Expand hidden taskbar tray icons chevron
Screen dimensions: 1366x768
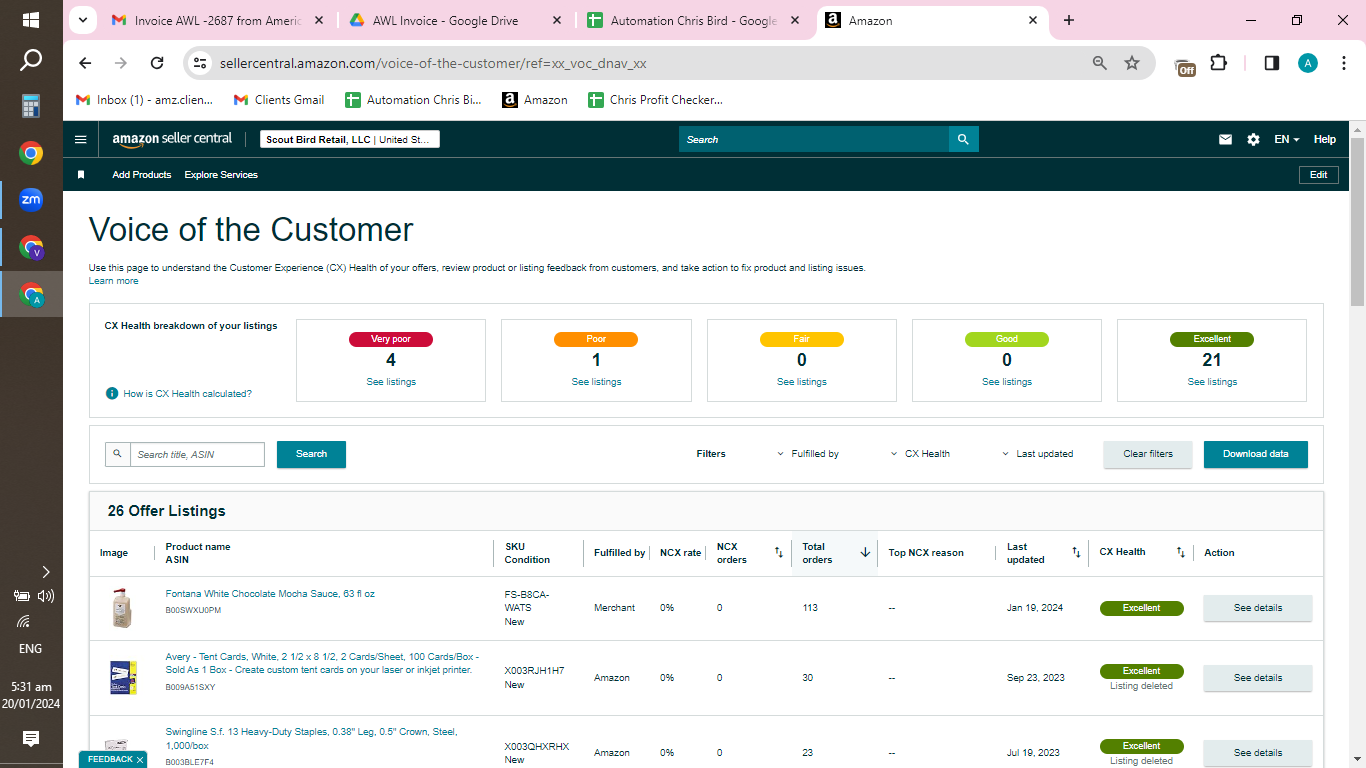pos(45,572)
